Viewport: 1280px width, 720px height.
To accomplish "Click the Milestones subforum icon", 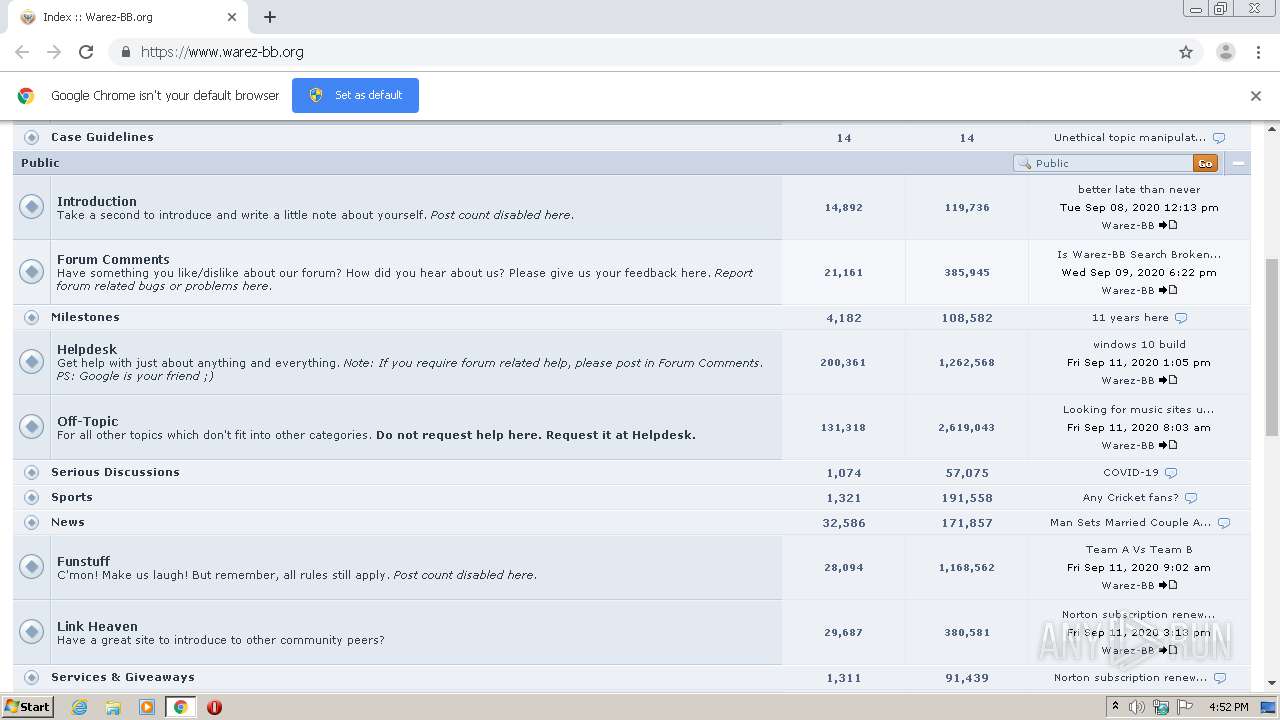I will click(x=32, y=317).
